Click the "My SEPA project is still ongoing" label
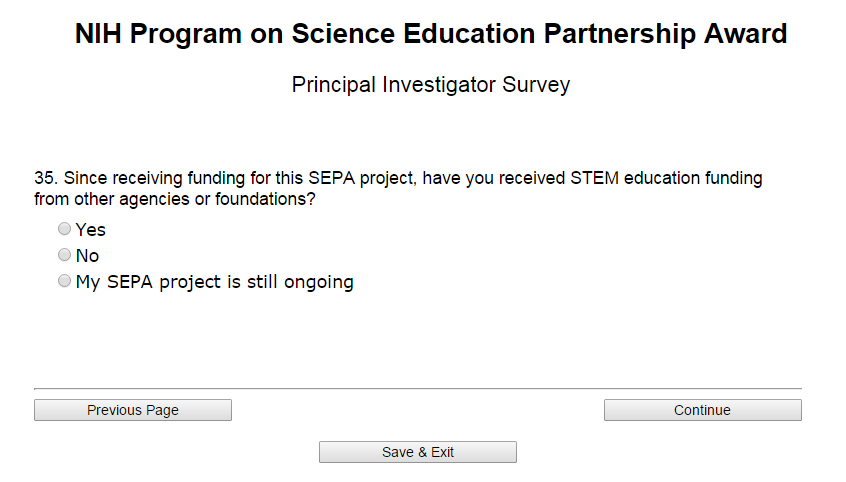 215,282
